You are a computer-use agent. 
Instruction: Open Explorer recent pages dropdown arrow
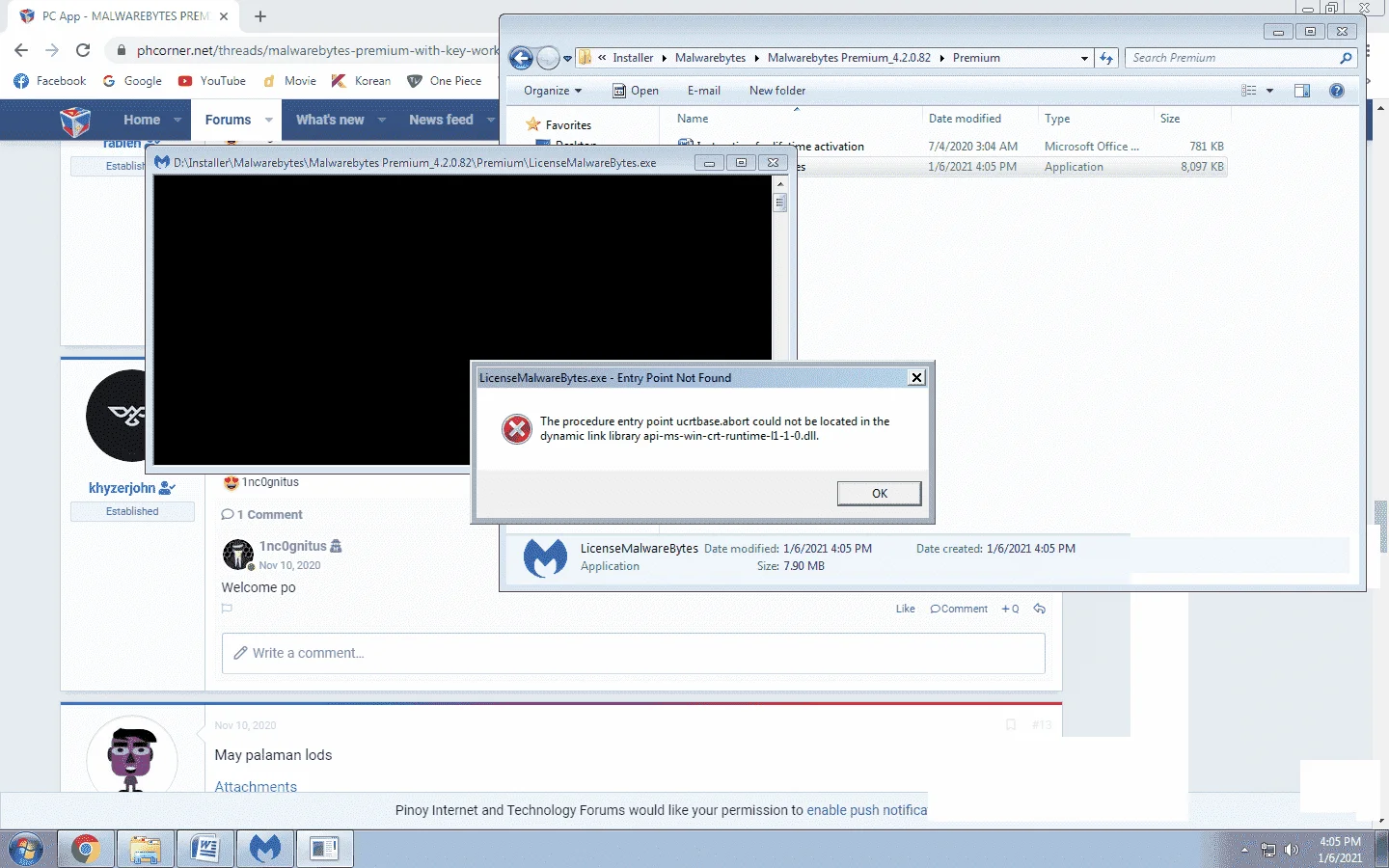567,58
